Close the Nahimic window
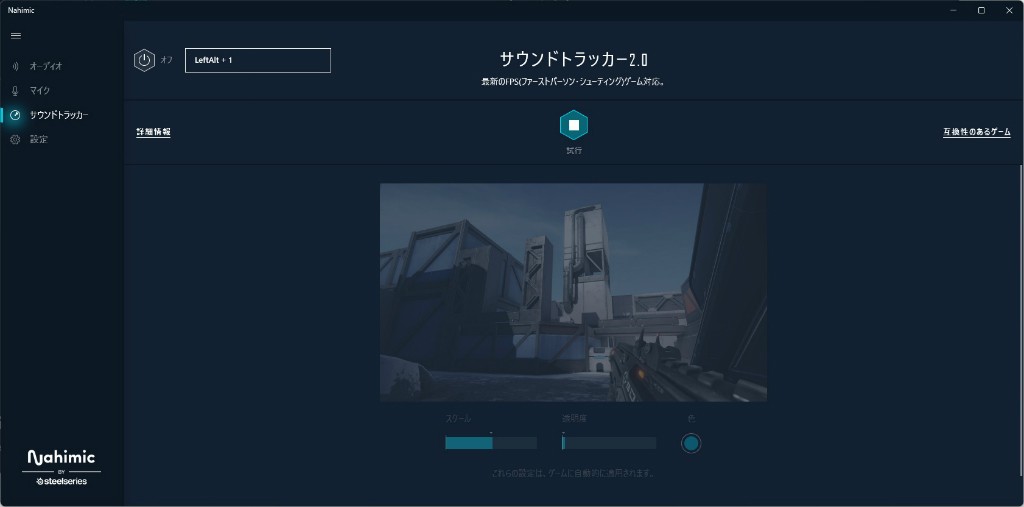 click(x=1009, y=10)
